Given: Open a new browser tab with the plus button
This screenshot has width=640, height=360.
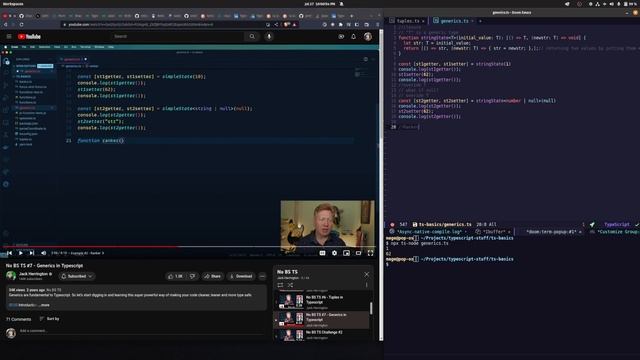Looking at the screenshot, I should click(351, 16).
